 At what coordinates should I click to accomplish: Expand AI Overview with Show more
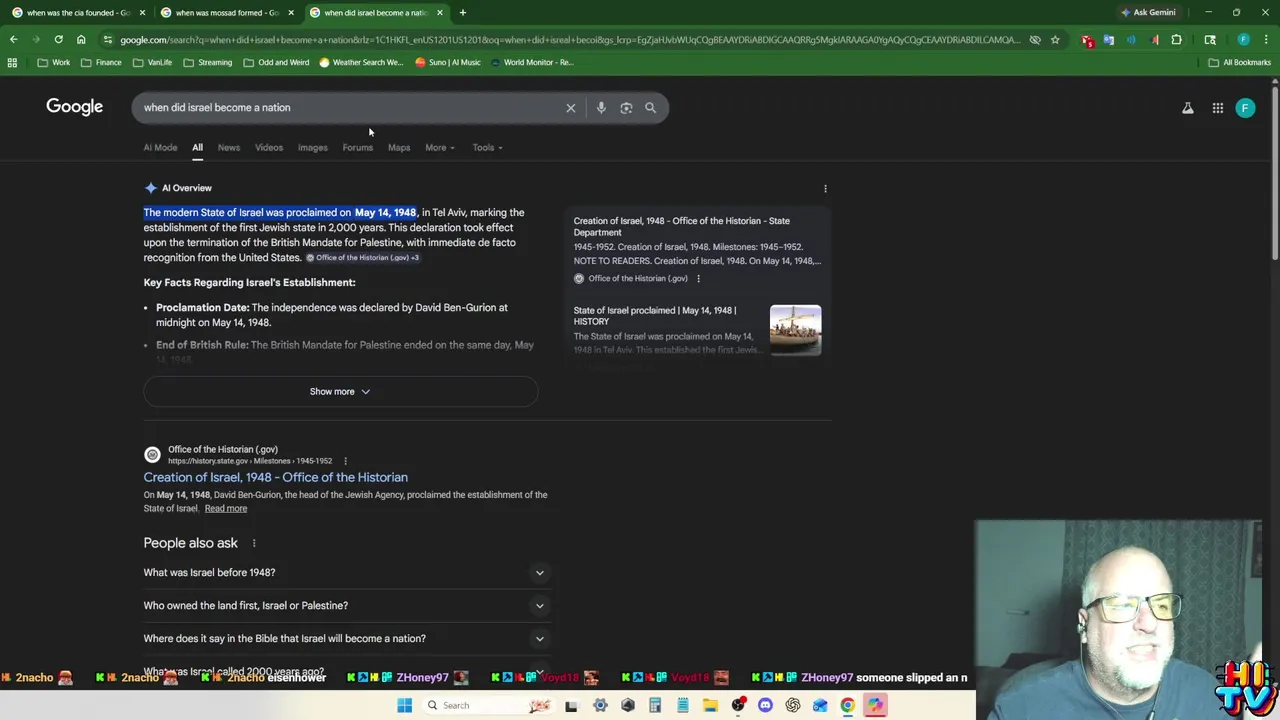(340, 392)
